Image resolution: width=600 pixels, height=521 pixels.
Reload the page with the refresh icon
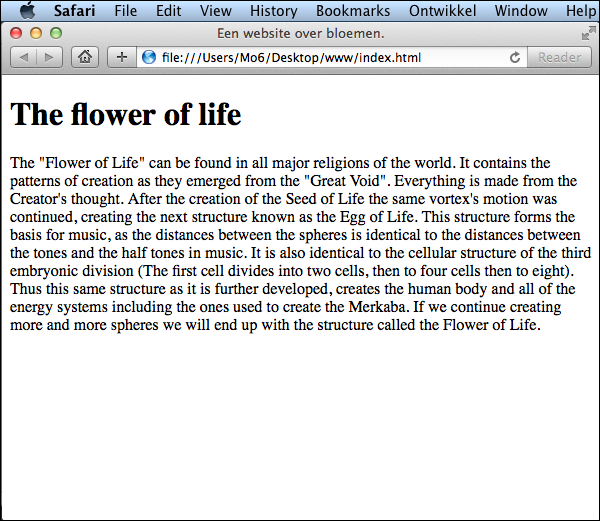[x=515, y=58]
